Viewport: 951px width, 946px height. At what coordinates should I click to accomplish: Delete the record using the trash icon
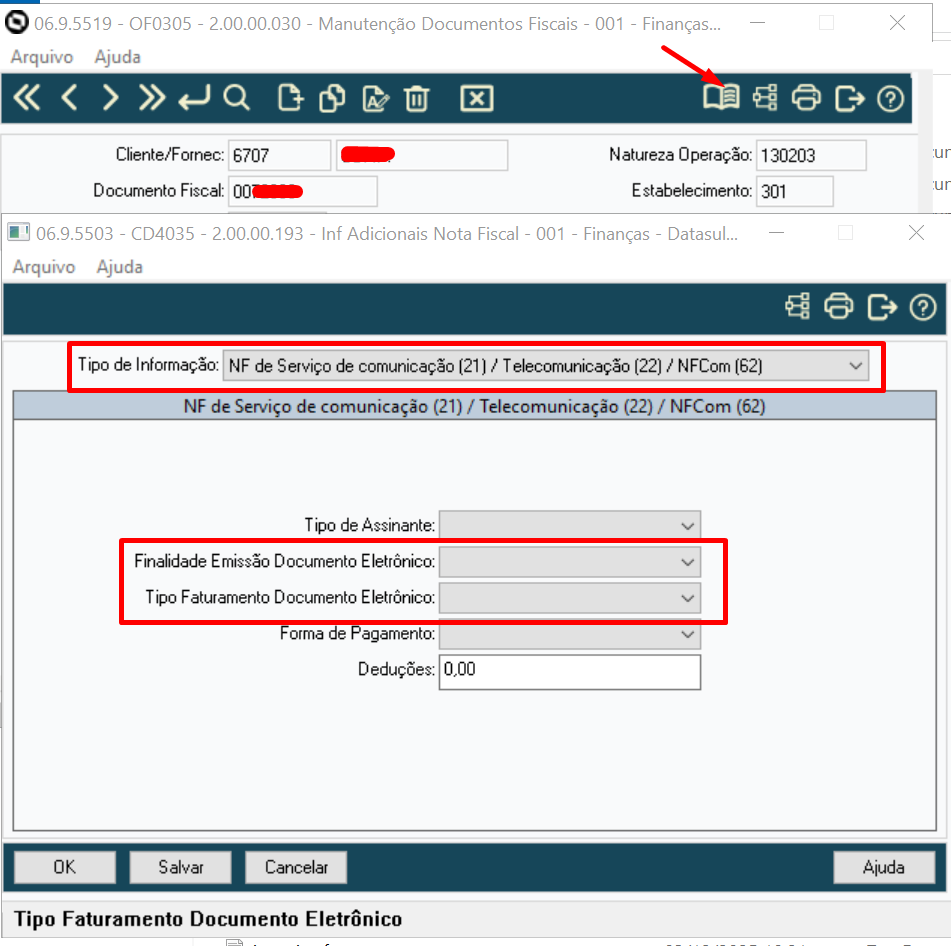417,98
